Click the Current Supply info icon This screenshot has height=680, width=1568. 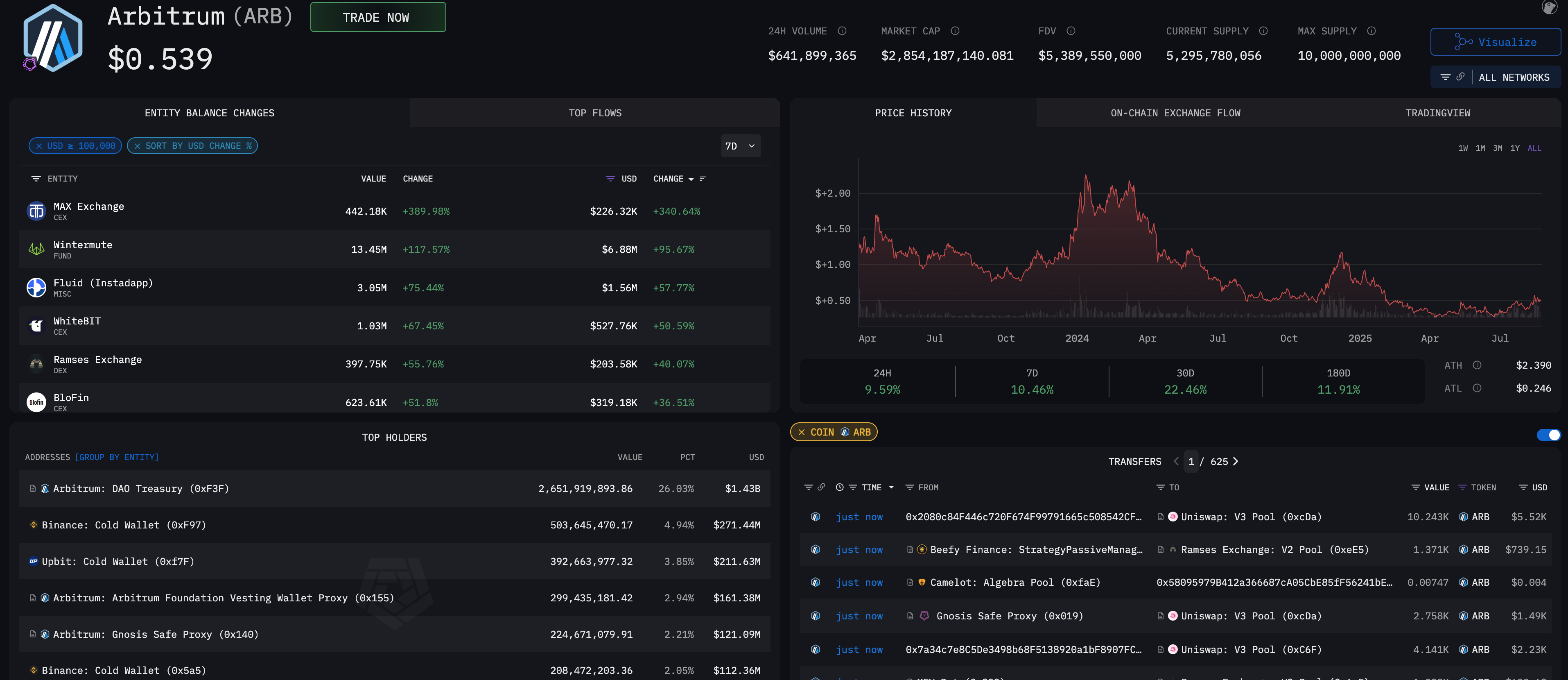click(1263, 31)
